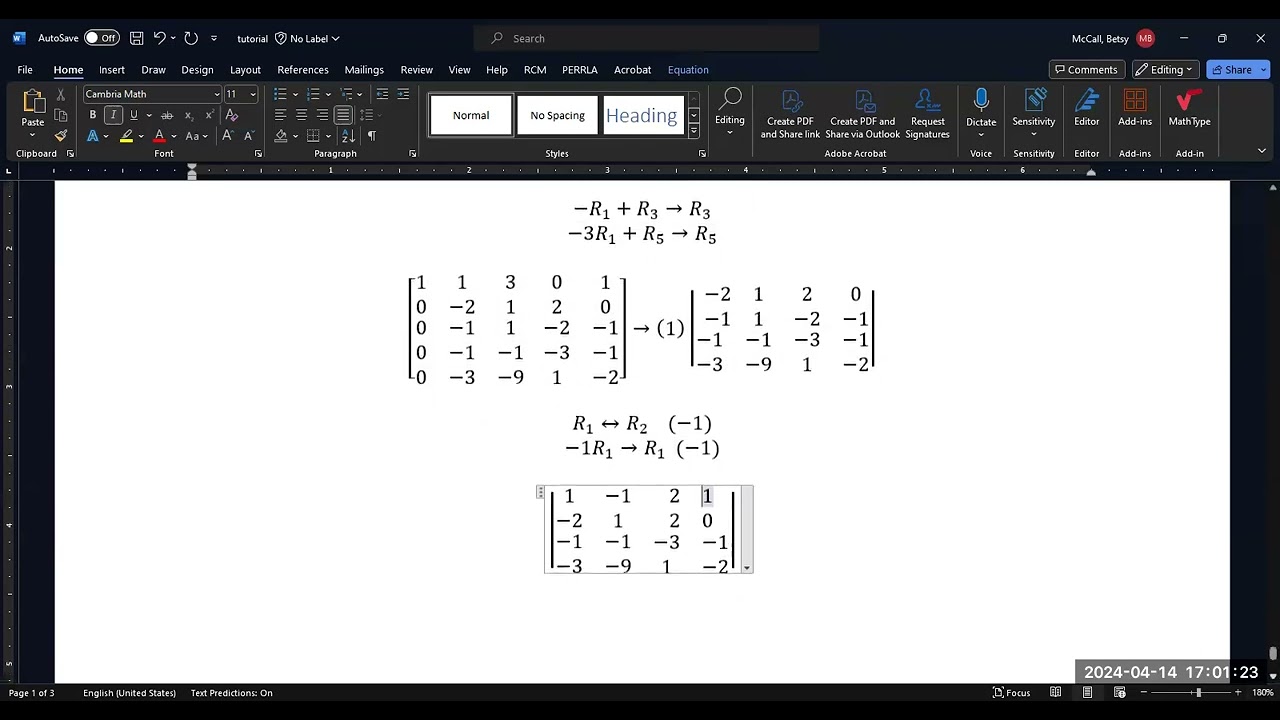Launch MathType add-in
This screenshot has height=720, width=1280.
pos(1189,108)
